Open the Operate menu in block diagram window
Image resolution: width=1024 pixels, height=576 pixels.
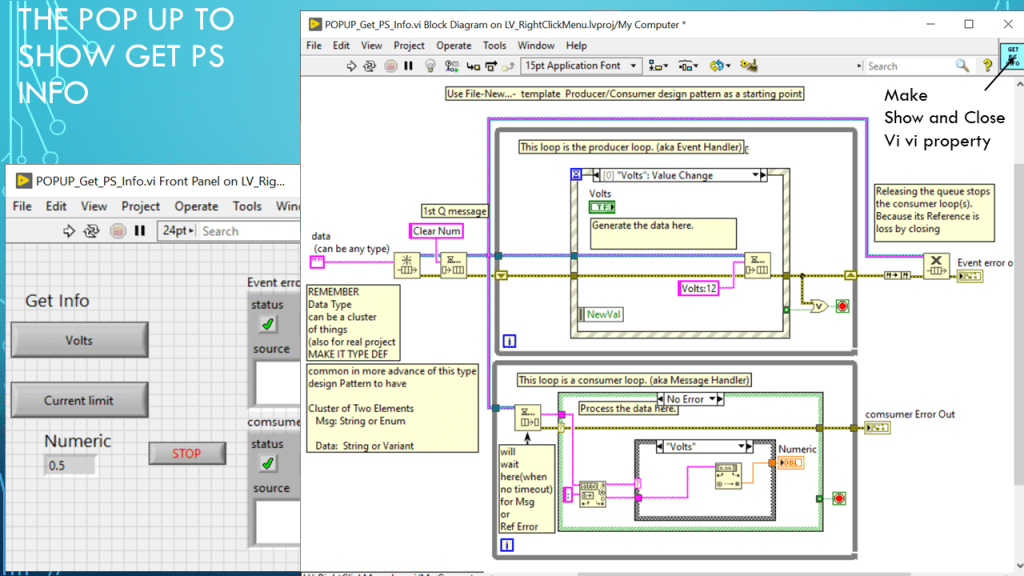[453, 45]
